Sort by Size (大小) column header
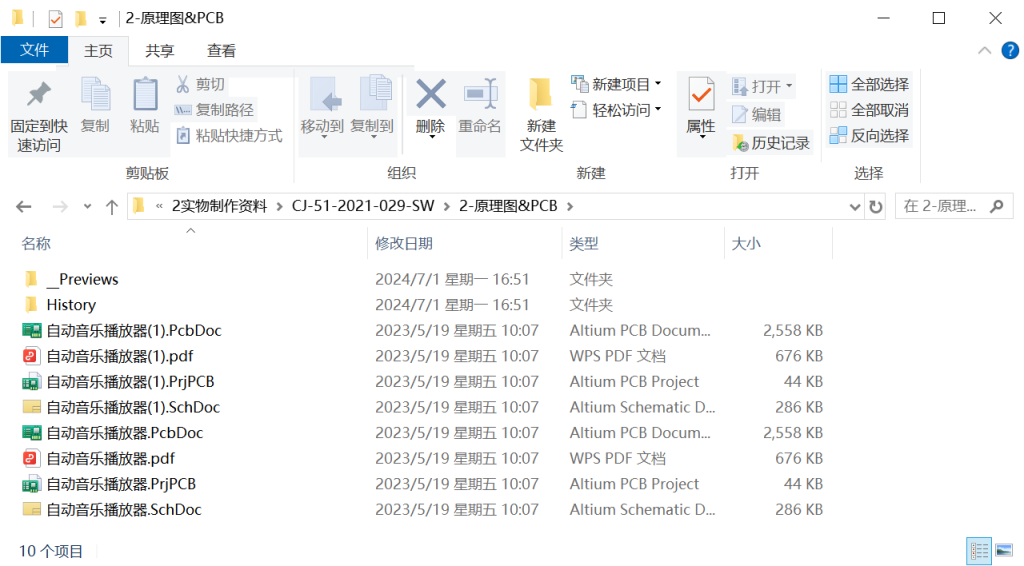The height and width of the screenshot is (566, 1024). [746, 244]
